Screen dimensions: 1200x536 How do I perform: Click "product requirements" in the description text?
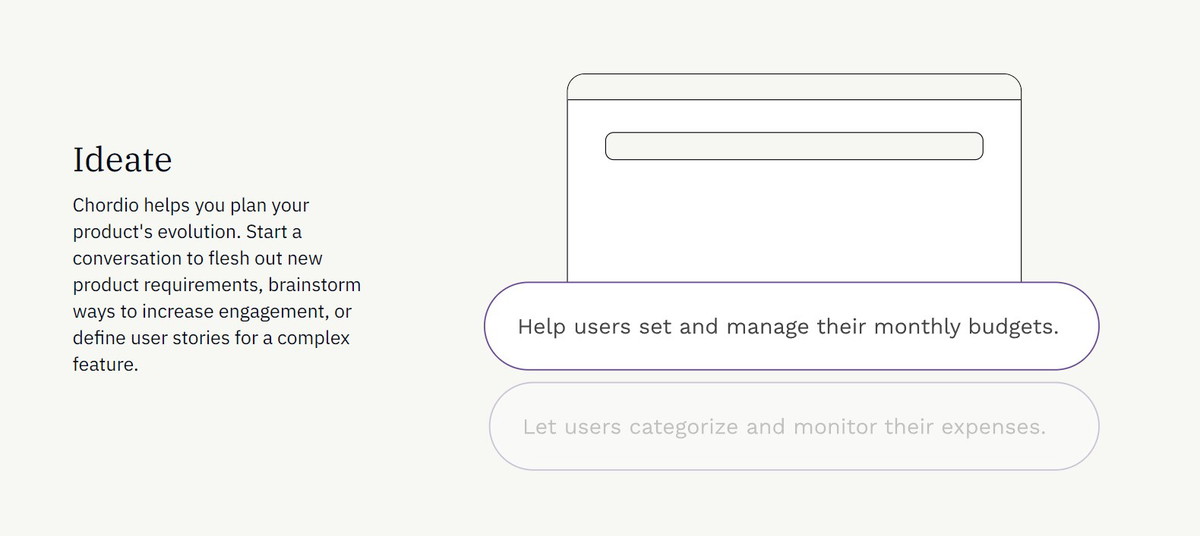167,285
